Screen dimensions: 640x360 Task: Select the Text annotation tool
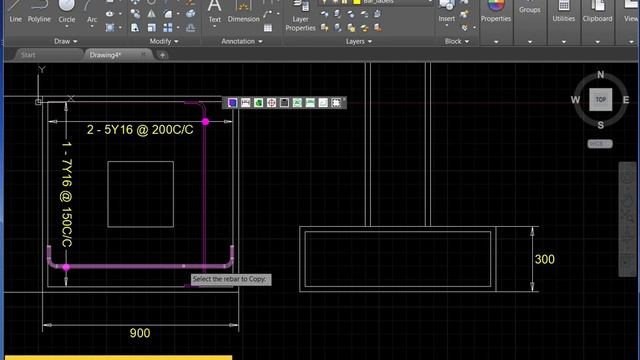pyautogui.click(x=215, y=11)
